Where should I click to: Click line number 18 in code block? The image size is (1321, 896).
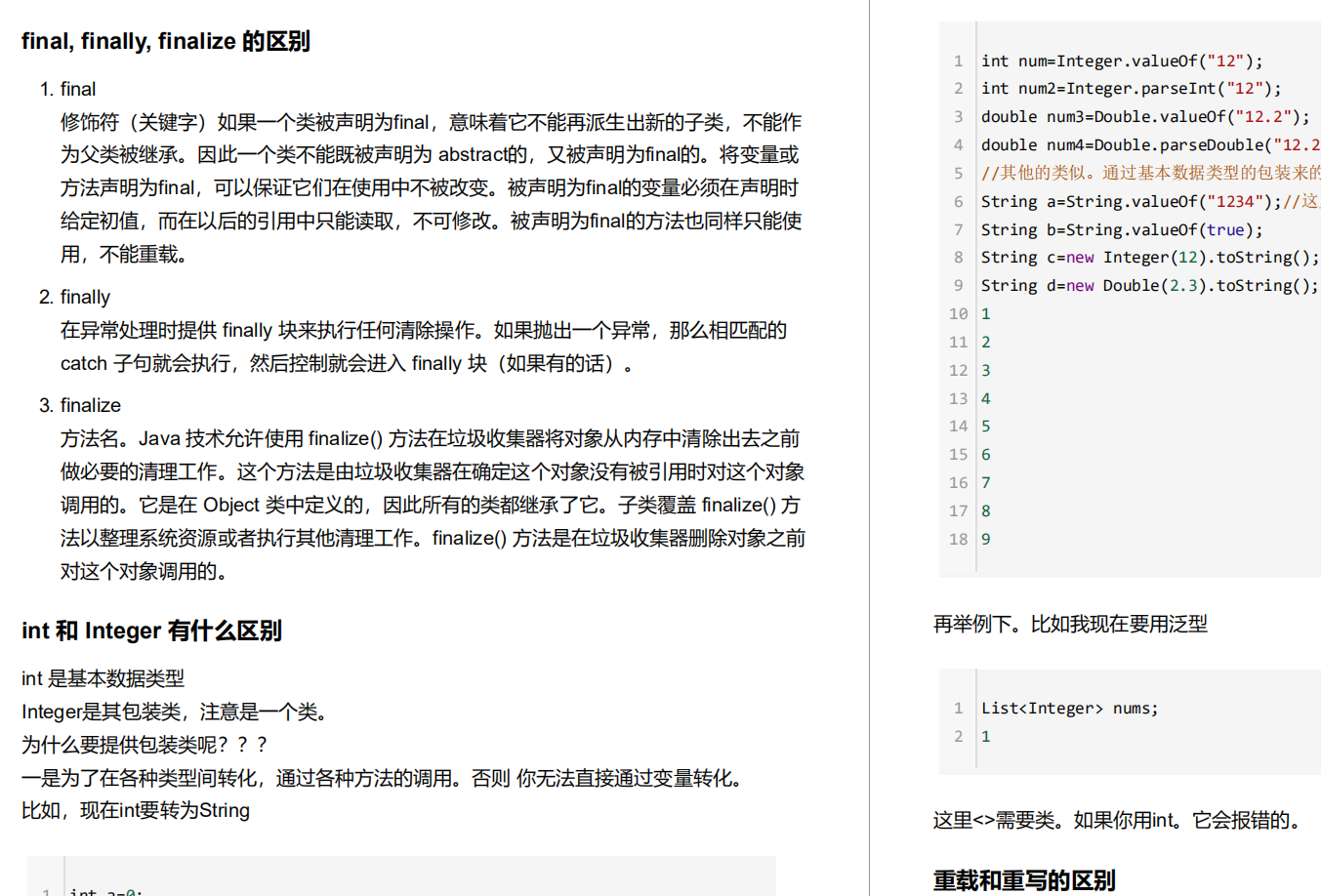[958, 539]
